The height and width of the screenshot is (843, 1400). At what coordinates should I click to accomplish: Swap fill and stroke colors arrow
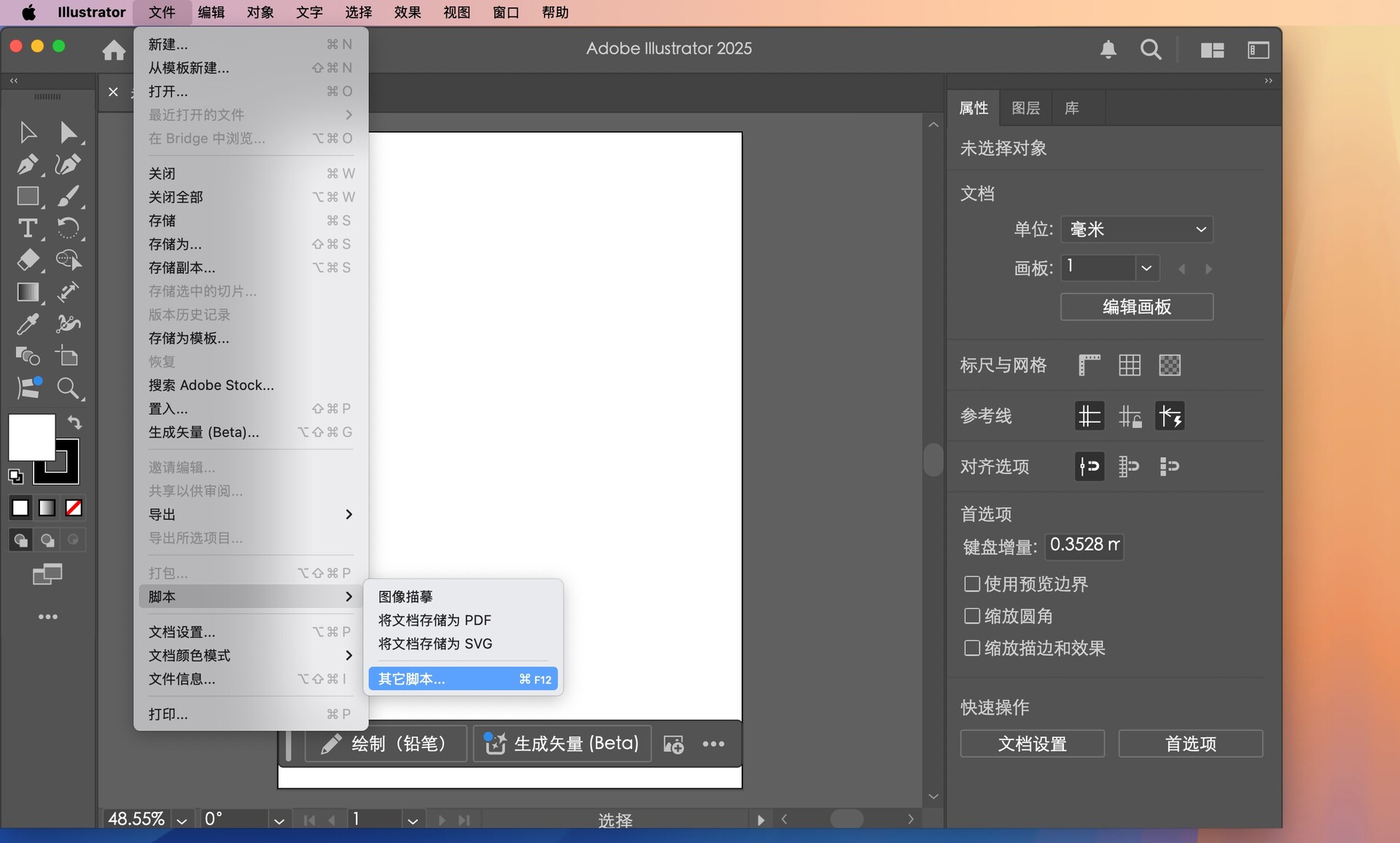pyautogui.click(x=74, y=422)
